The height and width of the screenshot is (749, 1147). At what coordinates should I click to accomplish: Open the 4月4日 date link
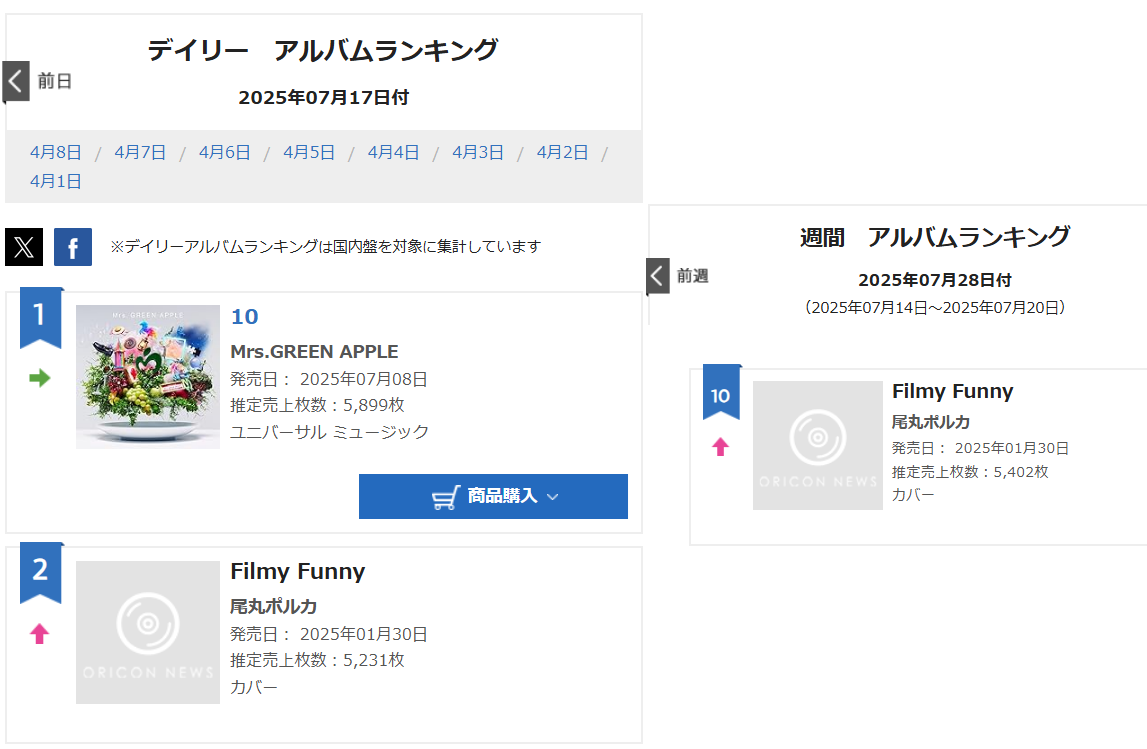click(x=394, y=152)
